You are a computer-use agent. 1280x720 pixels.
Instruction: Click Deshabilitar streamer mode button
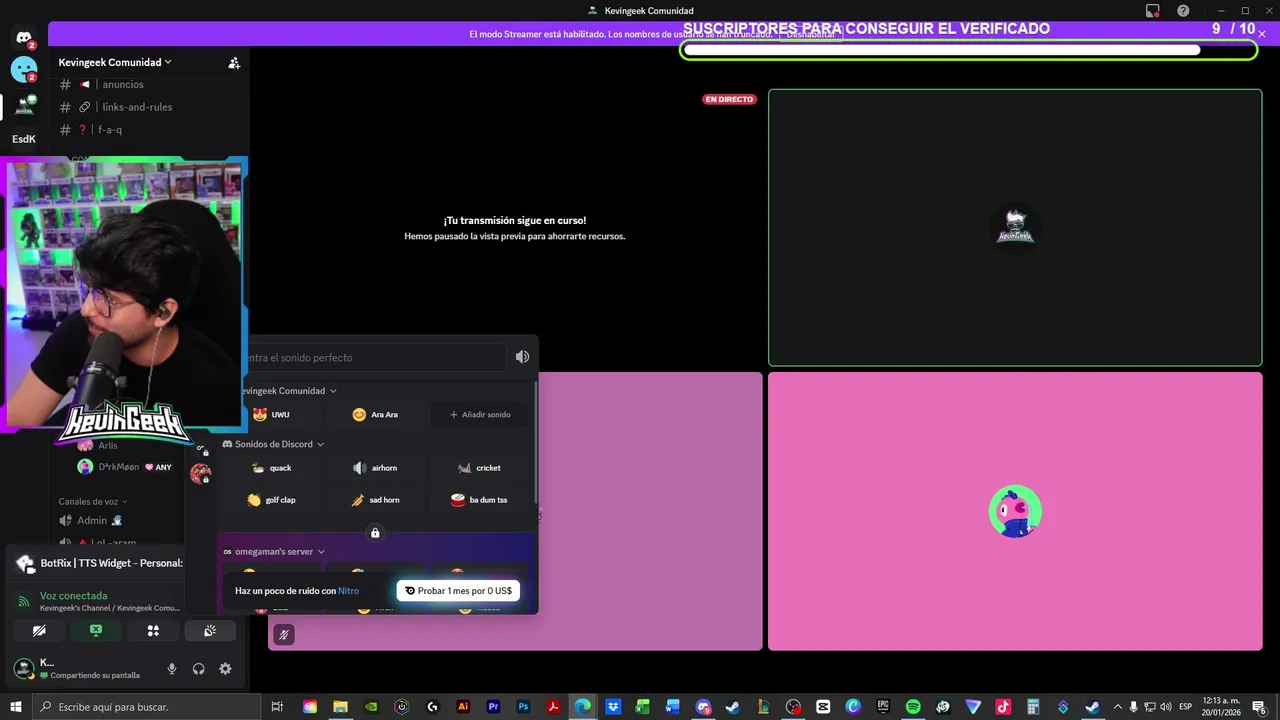click(810, 34)
